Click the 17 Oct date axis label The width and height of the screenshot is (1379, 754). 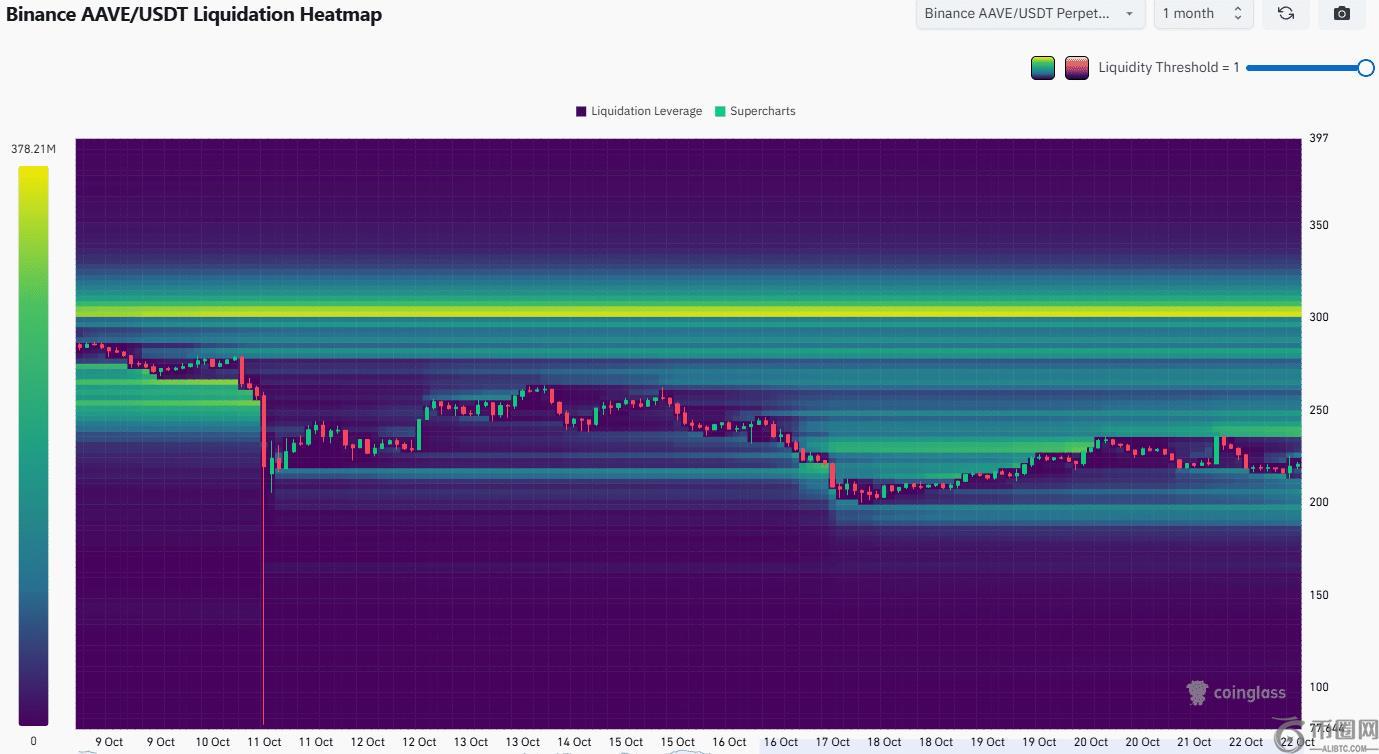pos(832,742)
